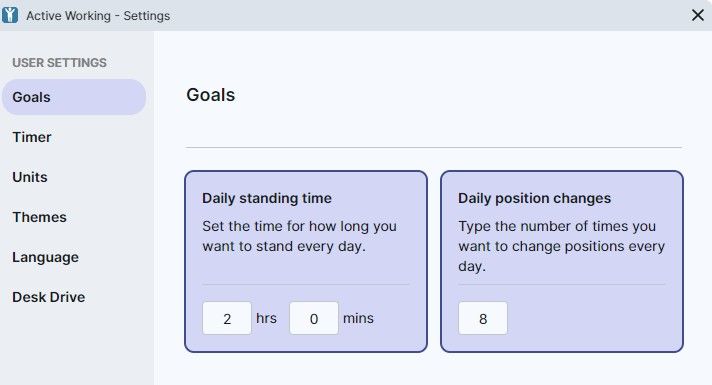This screenshot has width=712, height=385.
Task: Click the Goals page heading
Action: [x=211, y=95]
